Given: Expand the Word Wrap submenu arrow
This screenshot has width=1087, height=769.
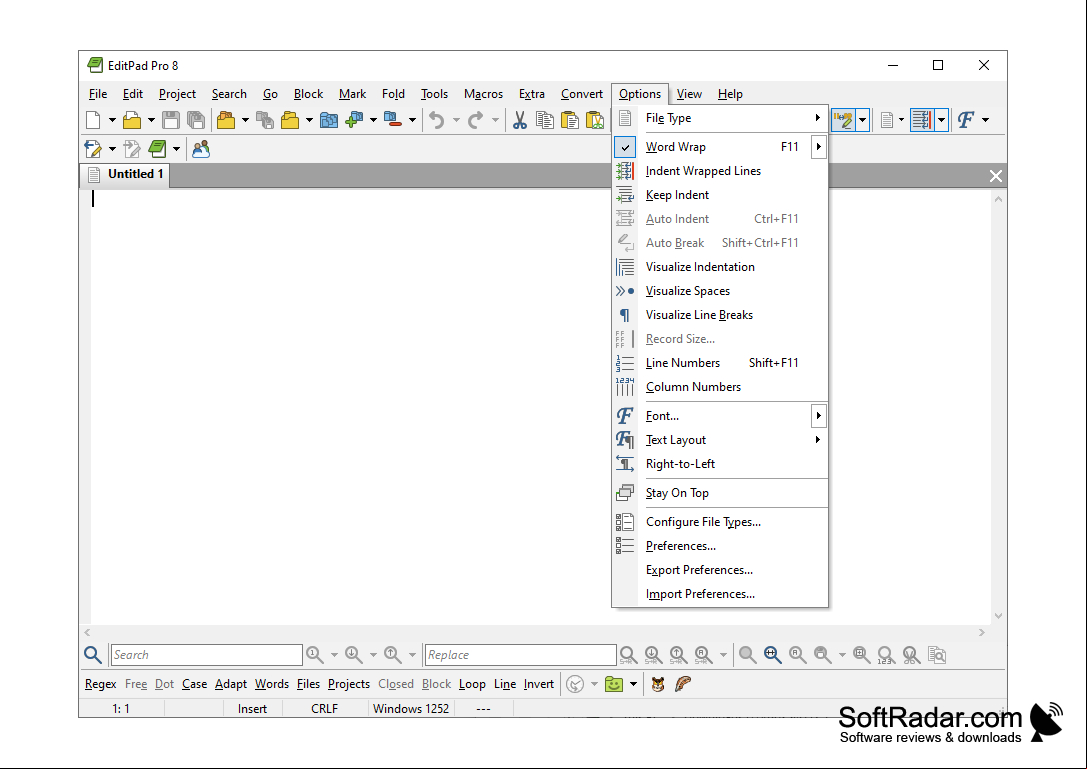Looking at the screenshot, I should point(819,147).
